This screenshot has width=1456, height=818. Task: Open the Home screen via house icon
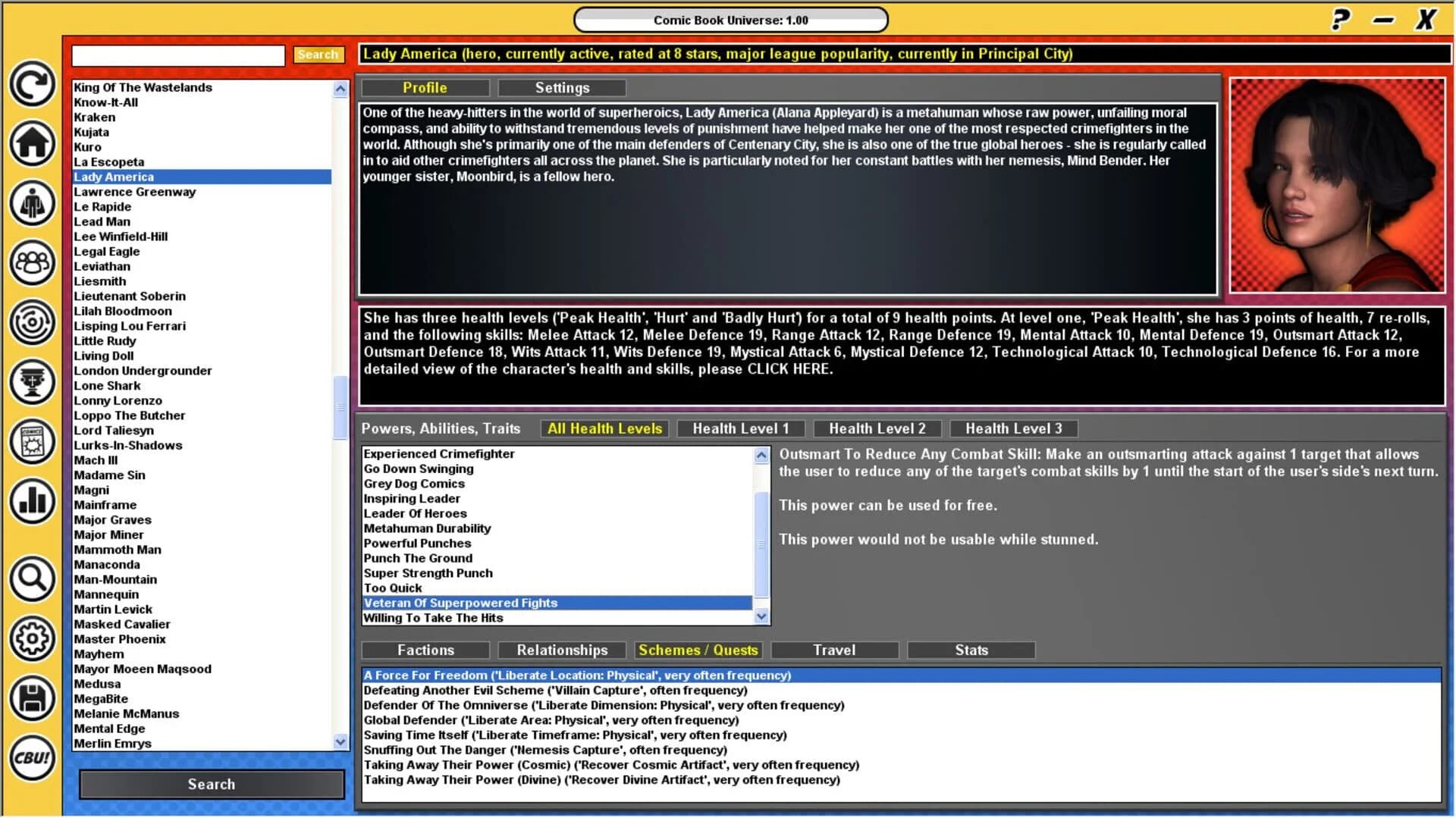pyautogui.click(x=32, y=143)
